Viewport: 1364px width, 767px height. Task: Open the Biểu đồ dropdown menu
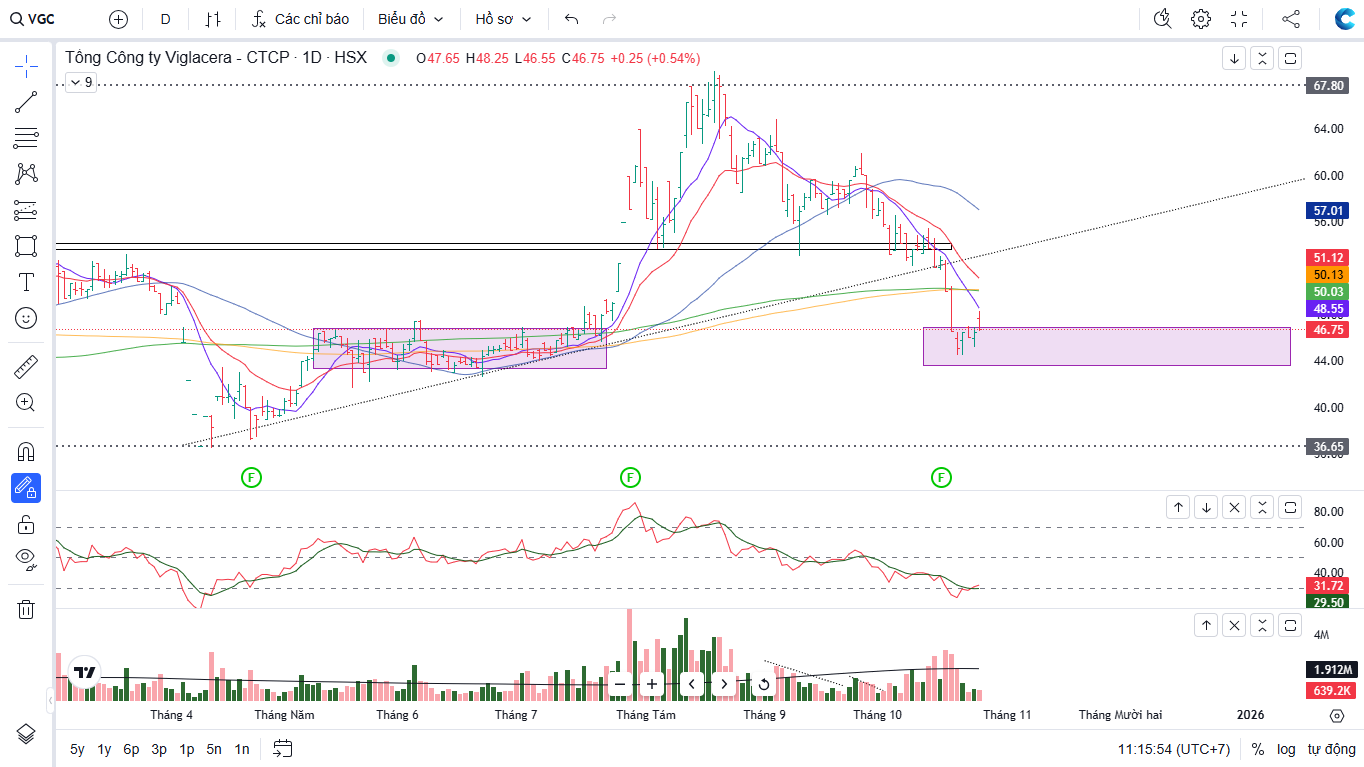click(x=410, y=19)
